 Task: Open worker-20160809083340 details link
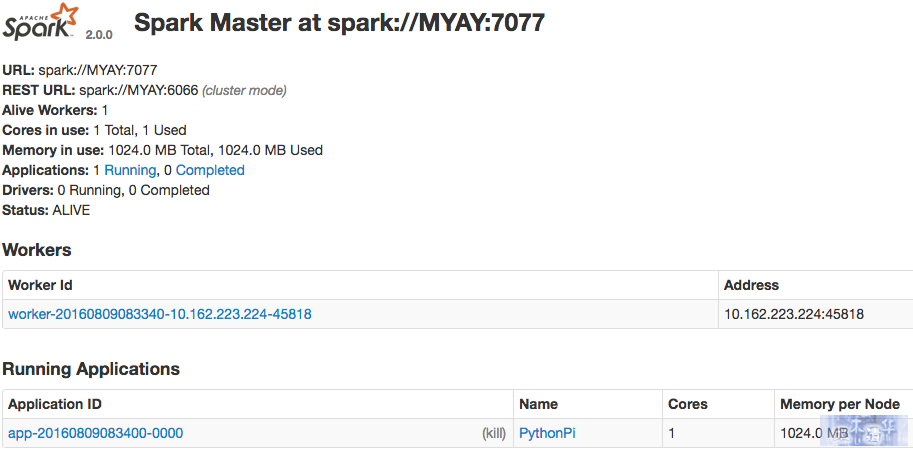160,314
